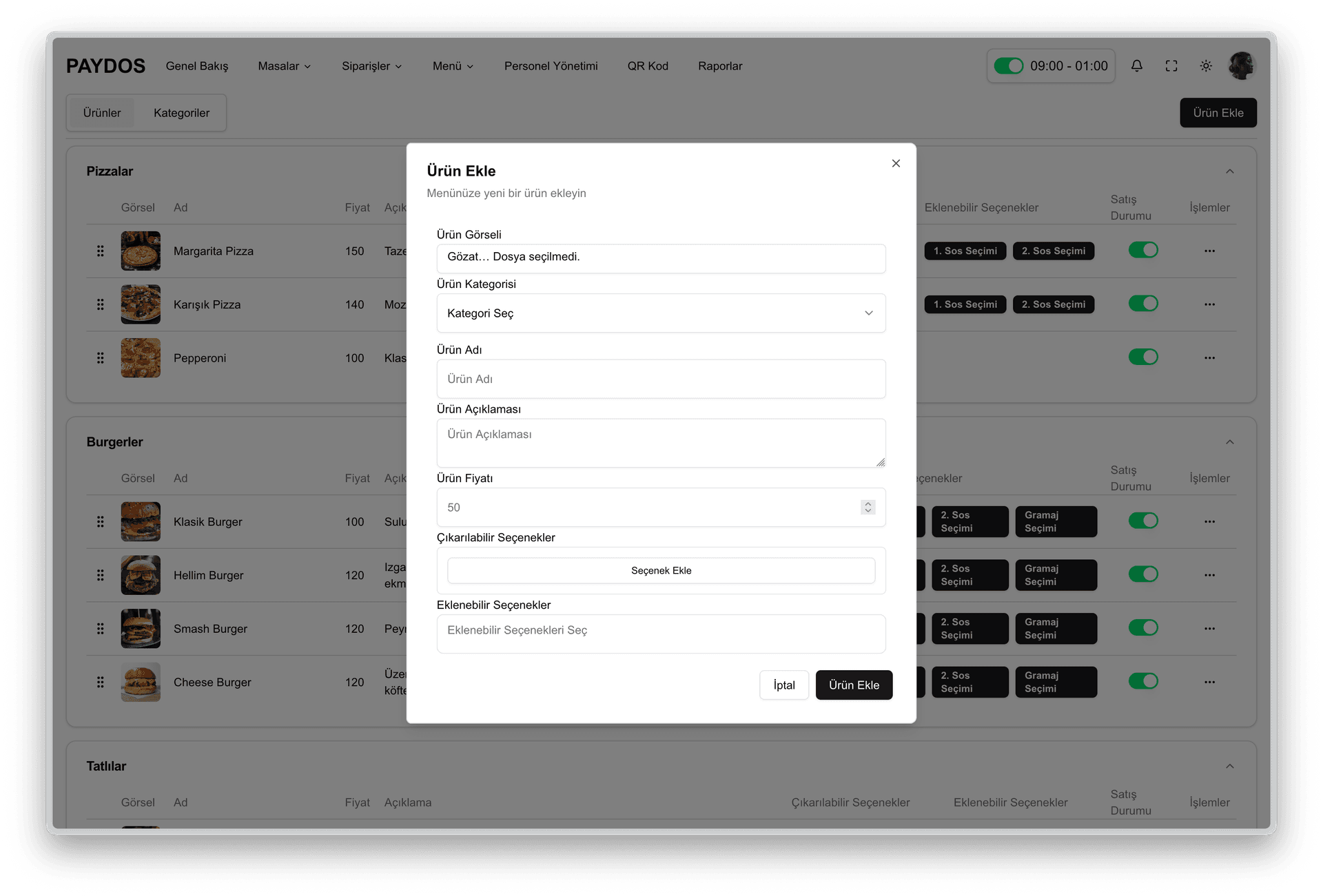1323x896 pixels.
Task: Toggle the 09:00 - 01:00 open switch
Action: 1008,66
